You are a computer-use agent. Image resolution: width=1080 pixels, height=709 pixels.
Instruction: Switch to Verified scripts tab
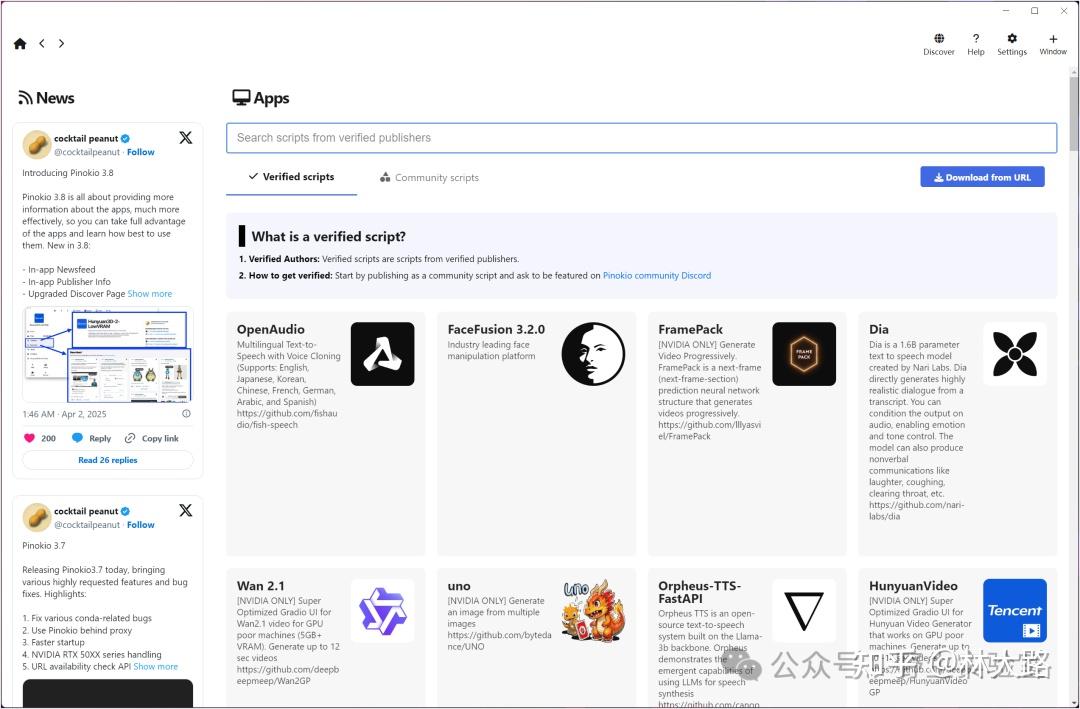291,177
